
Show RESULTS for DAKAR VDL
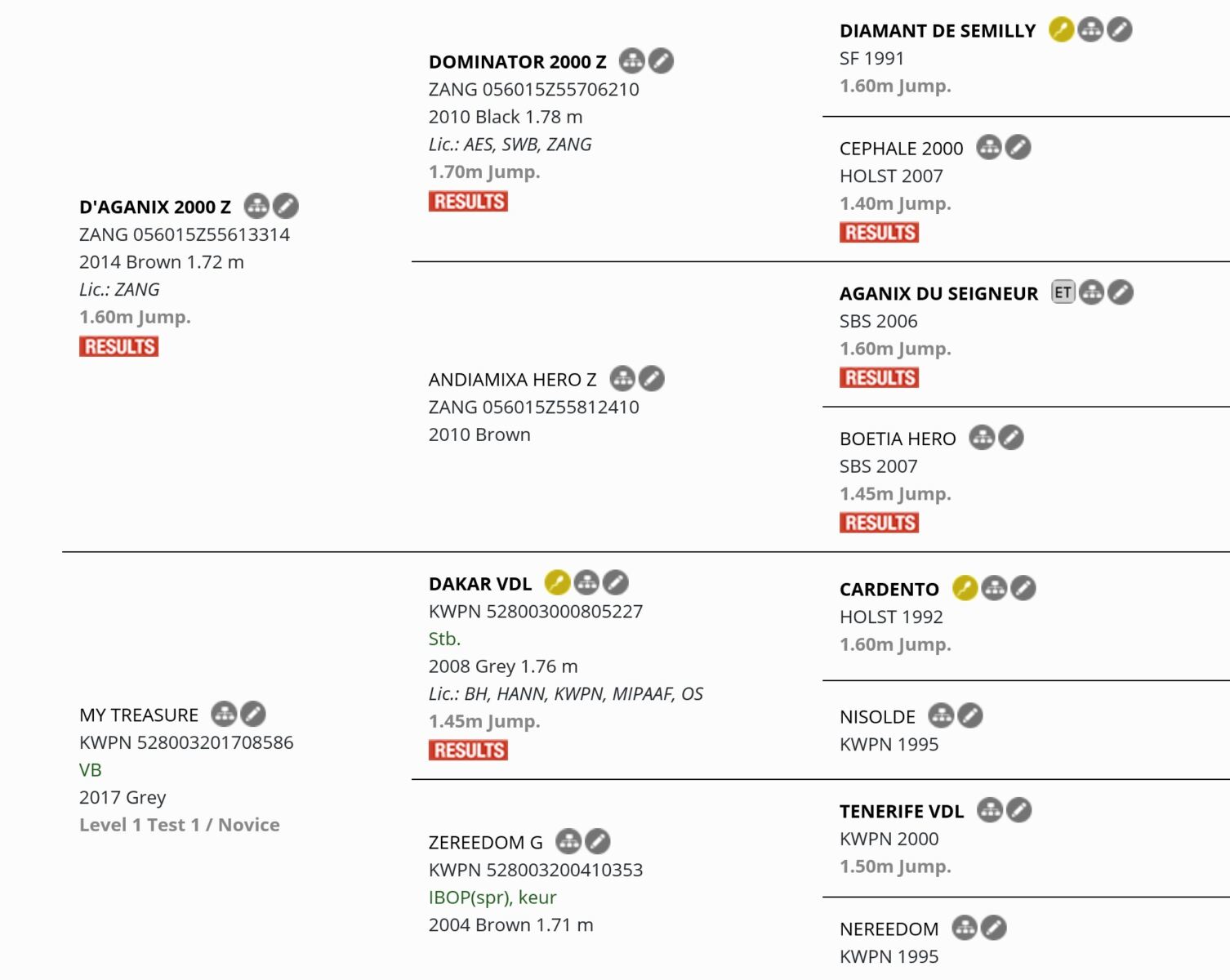coord(468,750)
